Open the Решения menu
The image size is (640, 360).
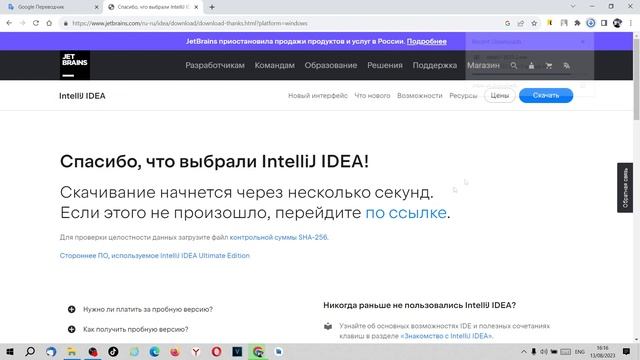coord(384,65)
